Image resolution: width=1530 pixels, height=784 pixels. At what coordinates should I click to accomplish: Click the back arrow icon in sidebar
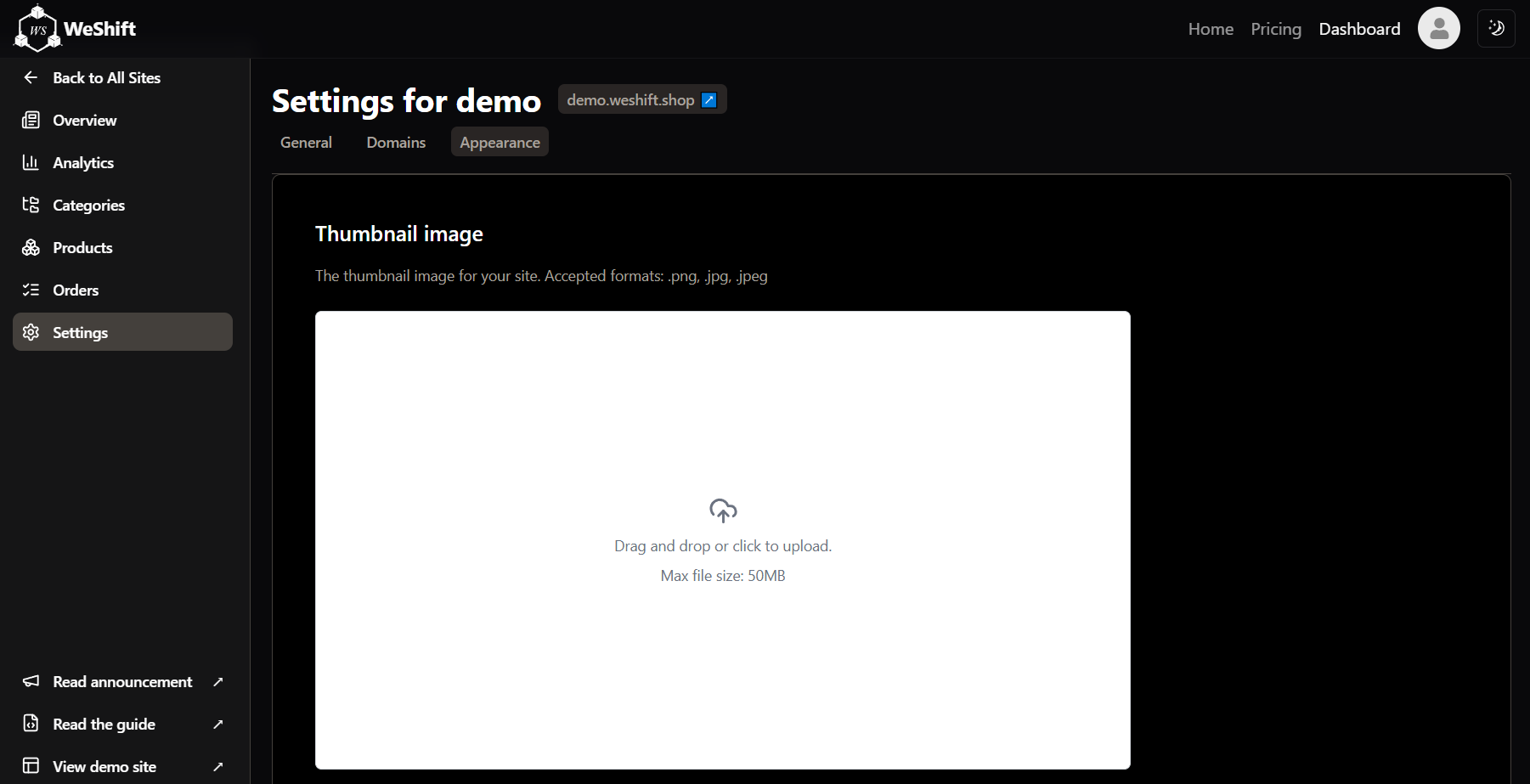31,77
